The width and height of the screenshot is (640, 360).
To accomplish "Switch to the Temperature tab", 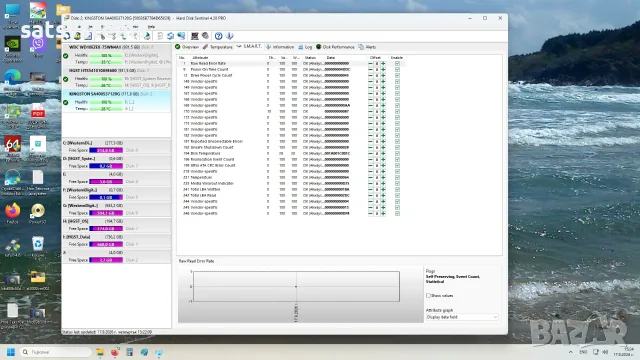I will click(x=218, y=47).
